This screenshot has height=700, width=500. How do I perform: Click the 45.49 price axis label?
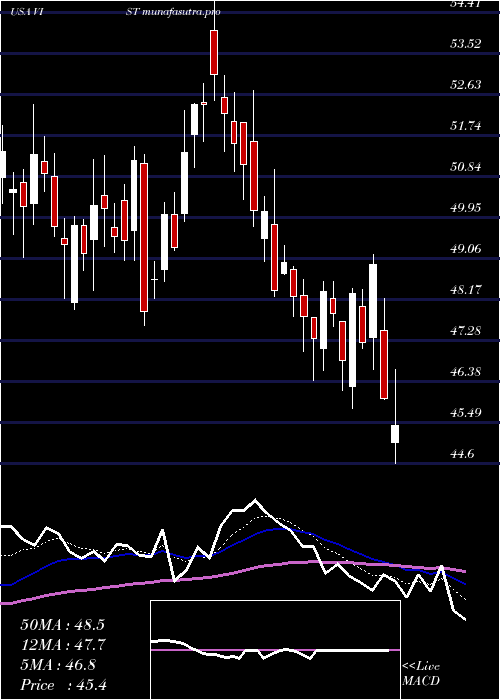[466, 412]
